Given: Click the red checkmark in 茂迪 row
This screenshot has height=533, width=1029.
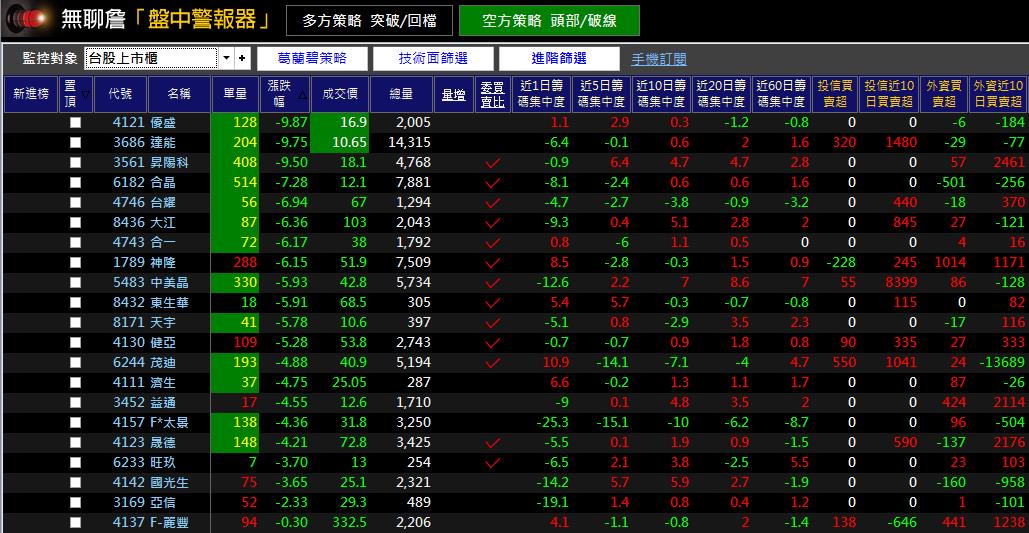Looking at the screenshot, I should [491, 363].
